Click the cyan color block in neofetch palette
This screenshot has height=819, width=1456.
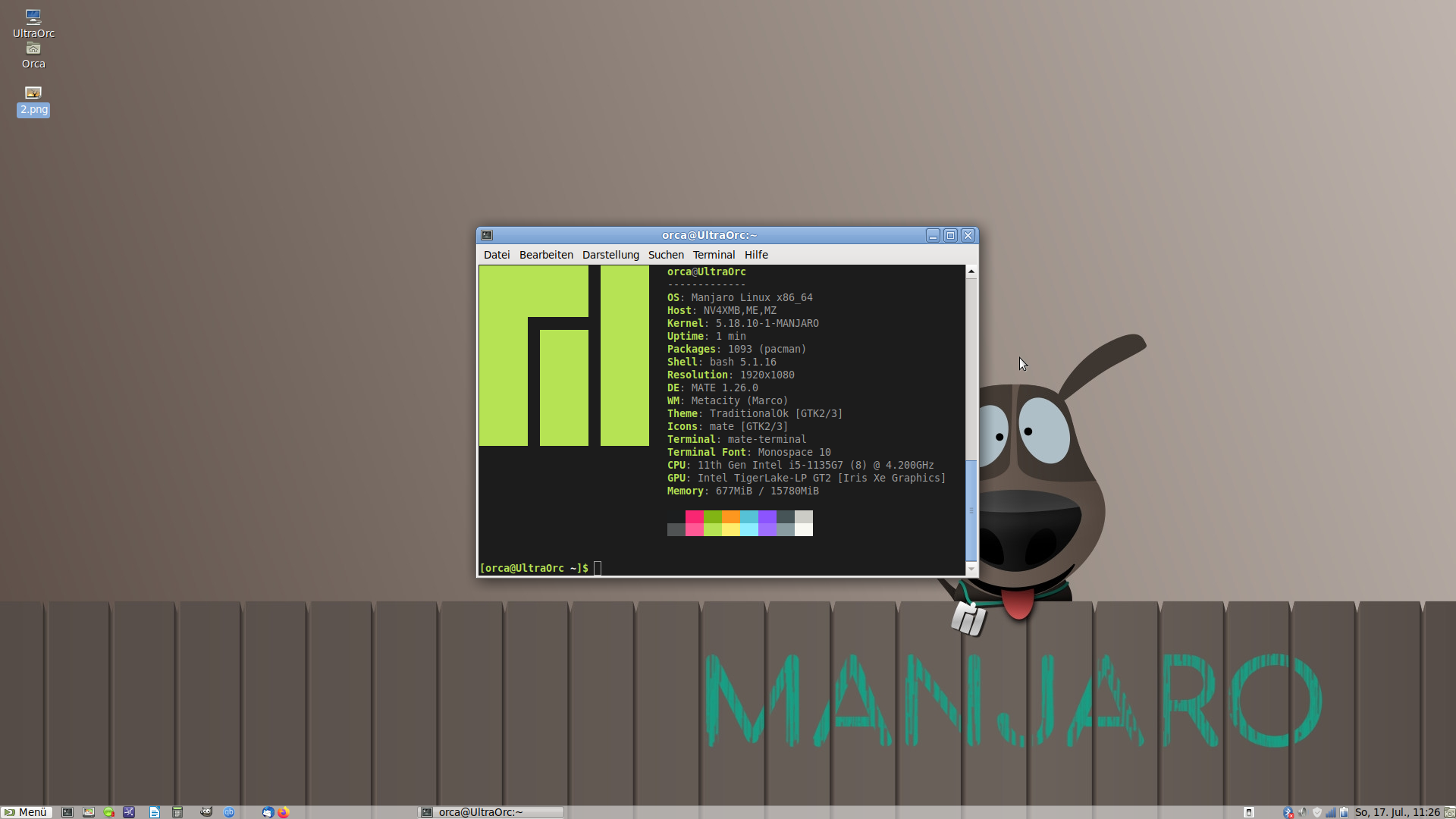[748, 523]
